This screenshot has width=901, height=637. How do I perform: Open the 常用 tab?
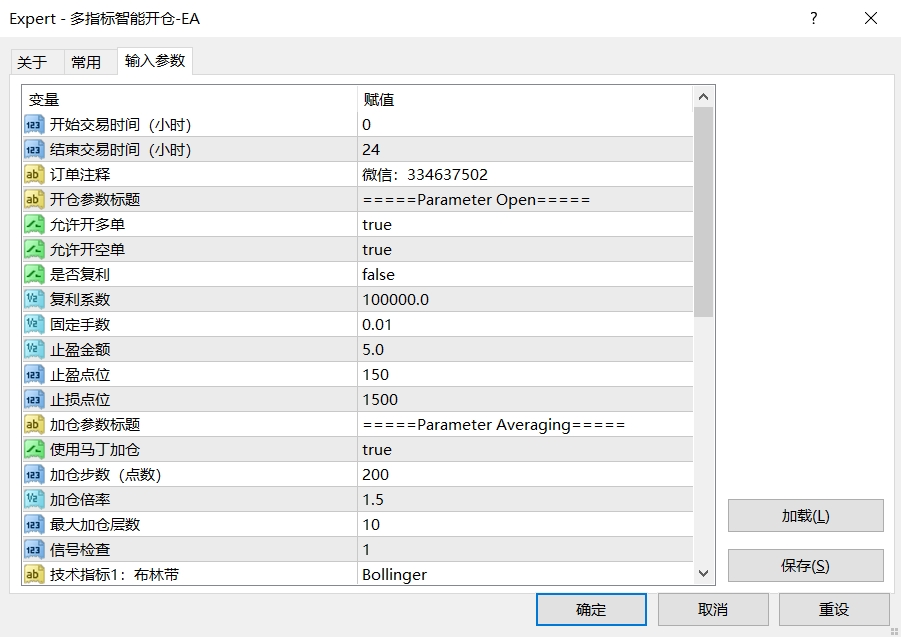86,62
